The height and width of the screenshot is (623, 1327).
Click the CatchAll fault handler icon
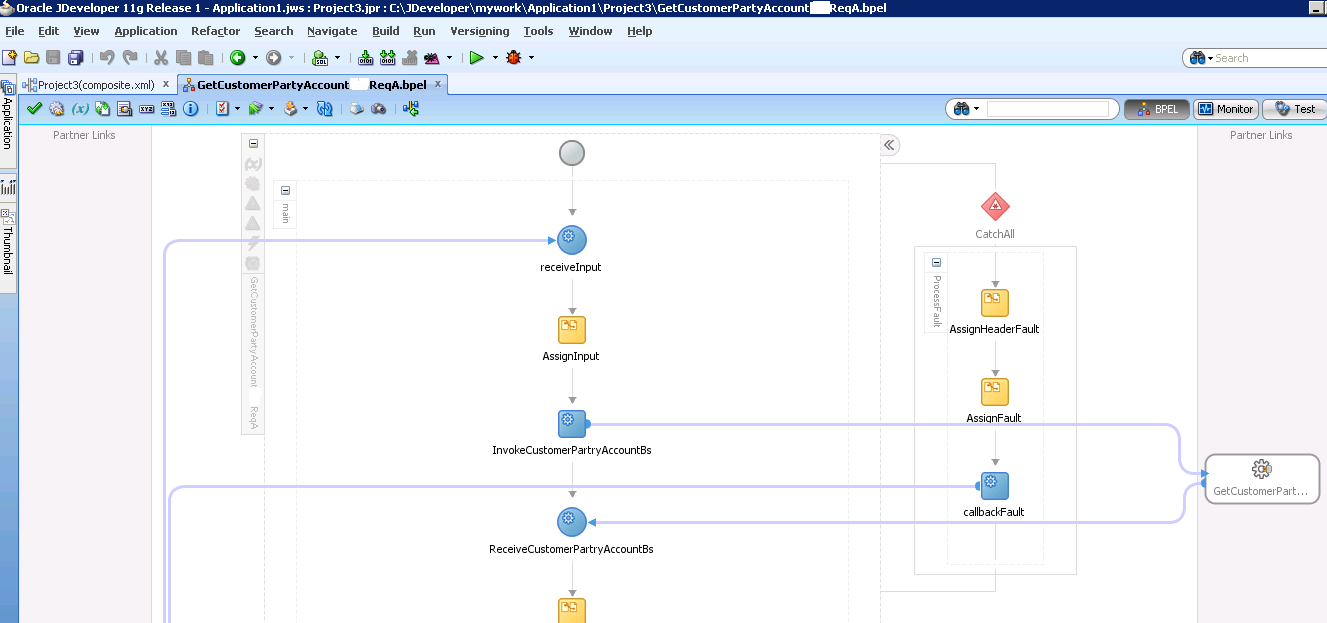994,207
